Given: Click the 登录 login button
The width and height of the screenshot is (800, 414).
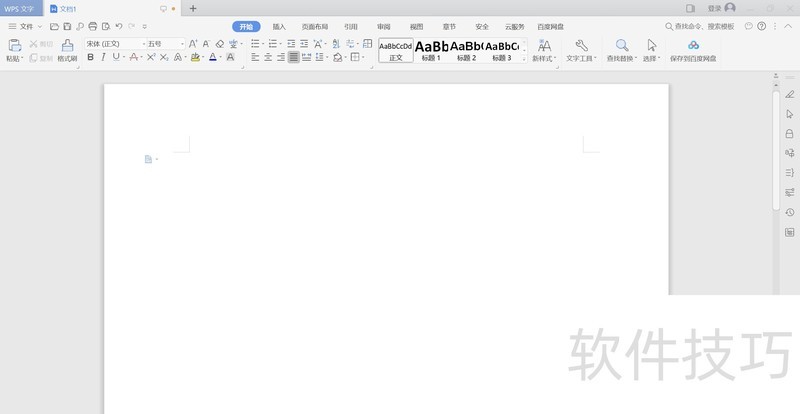Looking at the screenshot, I should pos(721,8).
